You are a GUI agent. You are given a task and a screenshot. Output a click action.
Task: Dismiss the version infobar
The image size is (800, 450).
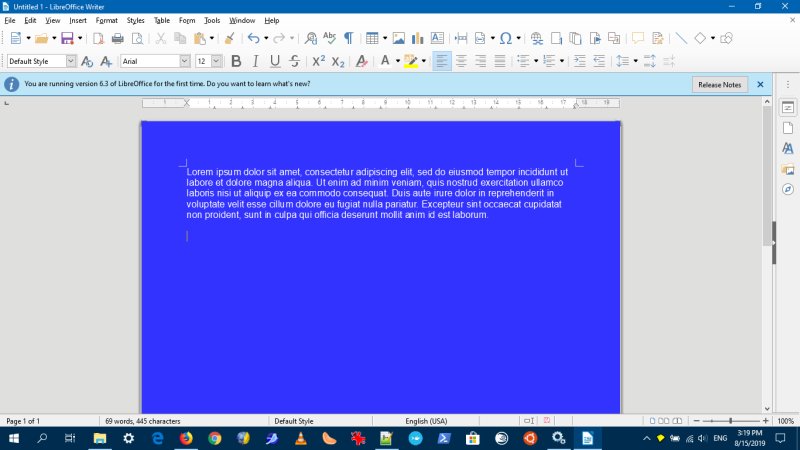pos(760,85)
